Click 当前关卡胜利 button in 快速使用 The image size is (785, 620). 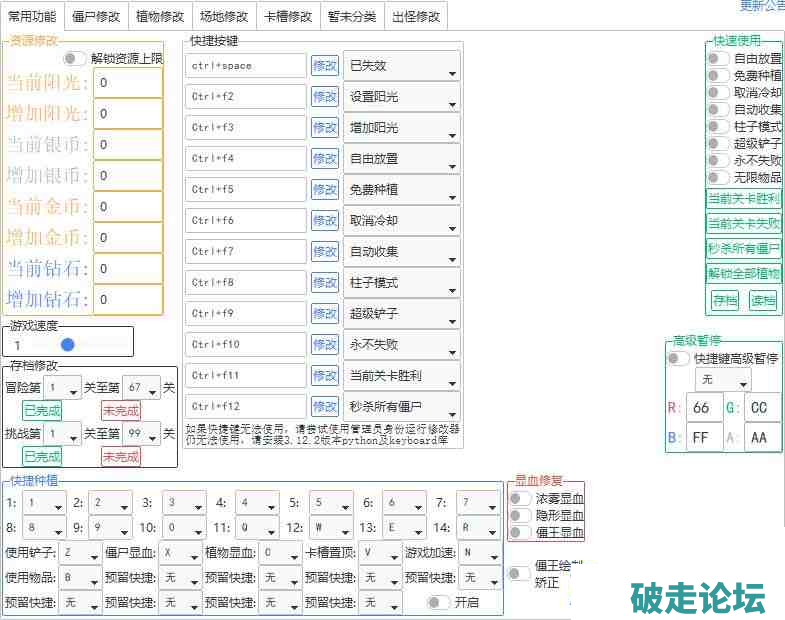pyautogui.click(x=743, y=198)
